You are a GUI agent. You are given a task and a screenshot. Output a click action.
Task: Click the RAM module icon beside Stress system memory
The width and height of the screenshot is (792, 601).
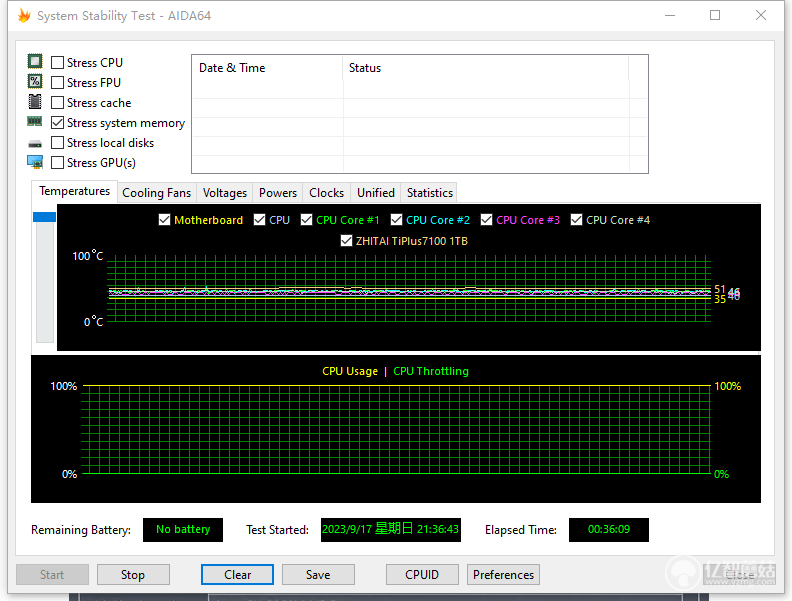[35, 121]
